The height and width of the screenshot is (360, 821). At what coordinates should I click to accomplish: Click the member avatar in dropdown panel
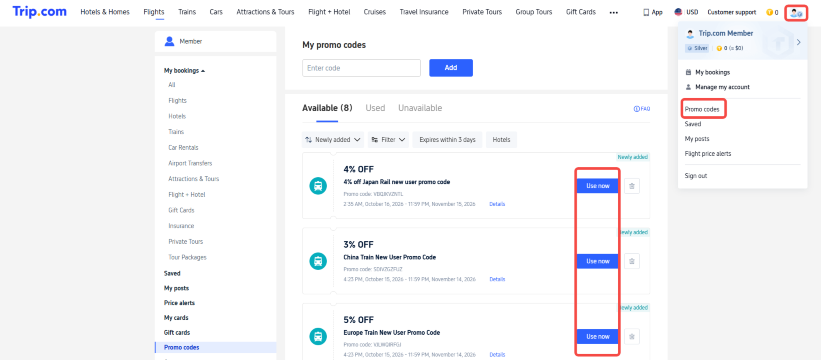690,33
